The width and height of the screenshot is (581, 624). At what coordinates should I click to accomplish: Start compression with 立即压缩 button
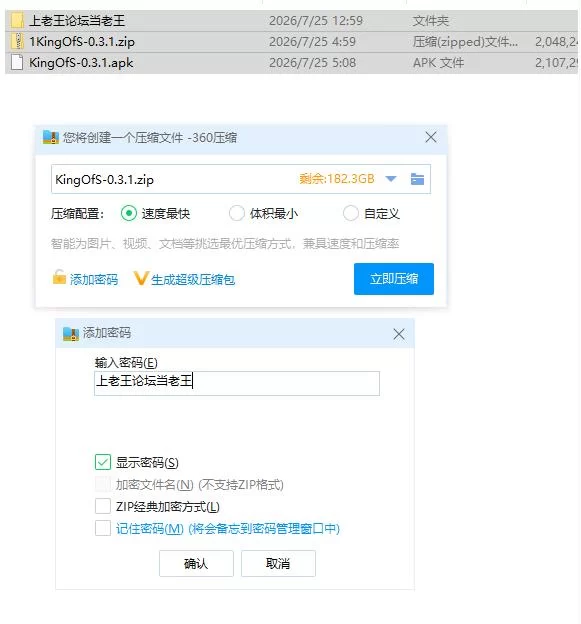click(x=394, y=279)
